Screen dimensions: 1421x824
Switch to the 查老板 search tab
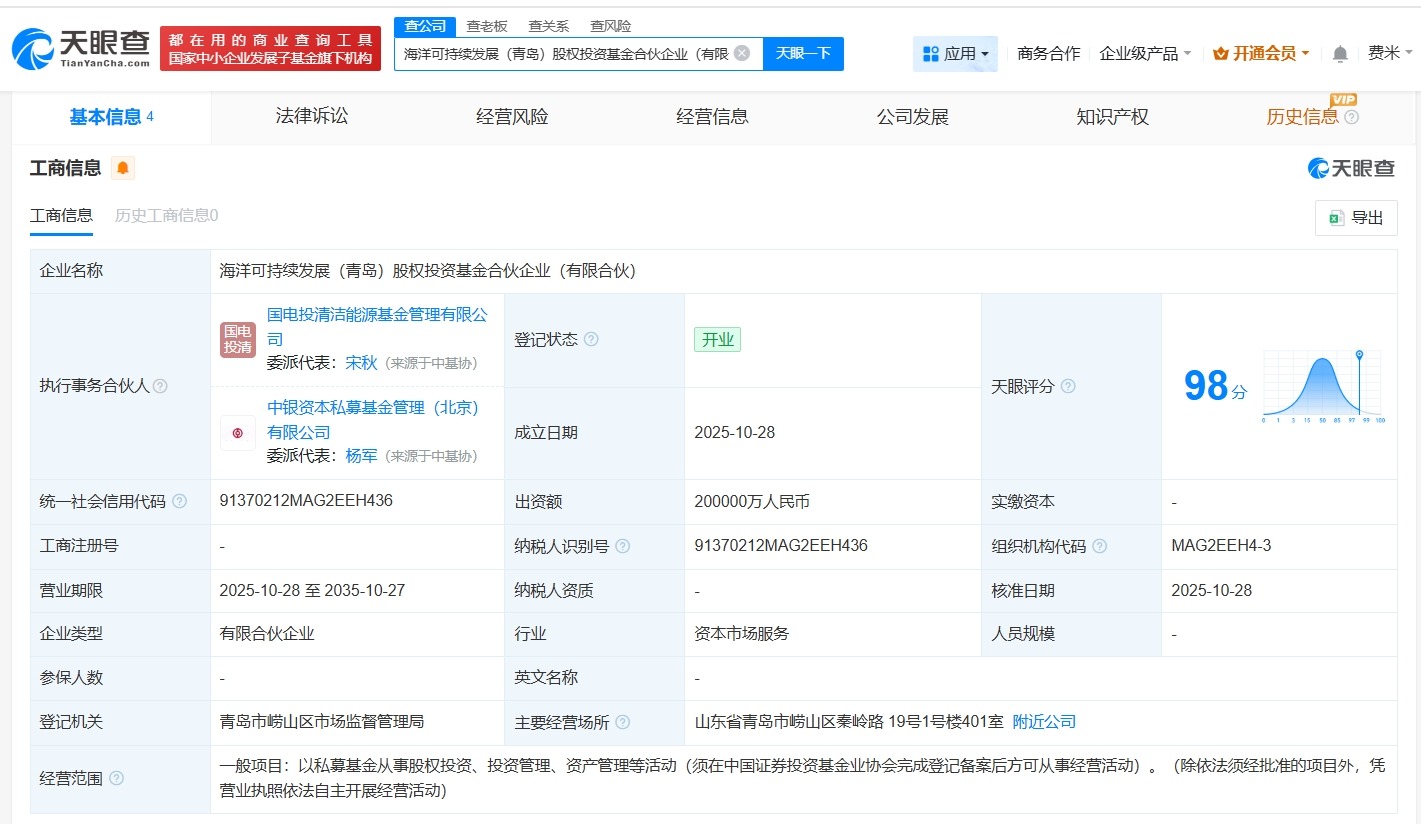tap(486, 25)
